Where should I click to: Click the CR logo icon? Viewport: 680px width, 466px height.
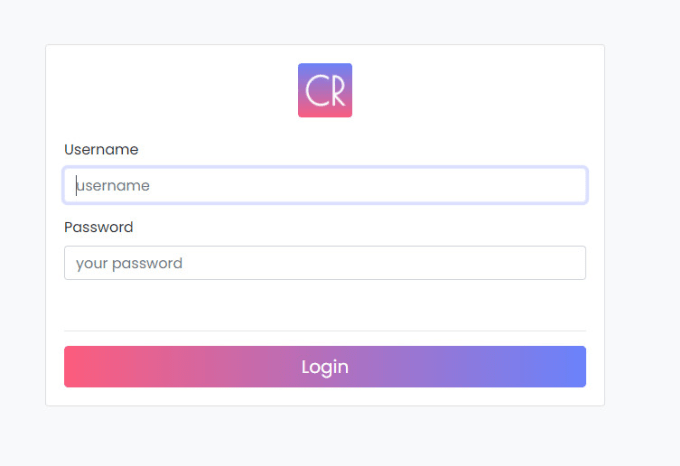coord(325,90)
